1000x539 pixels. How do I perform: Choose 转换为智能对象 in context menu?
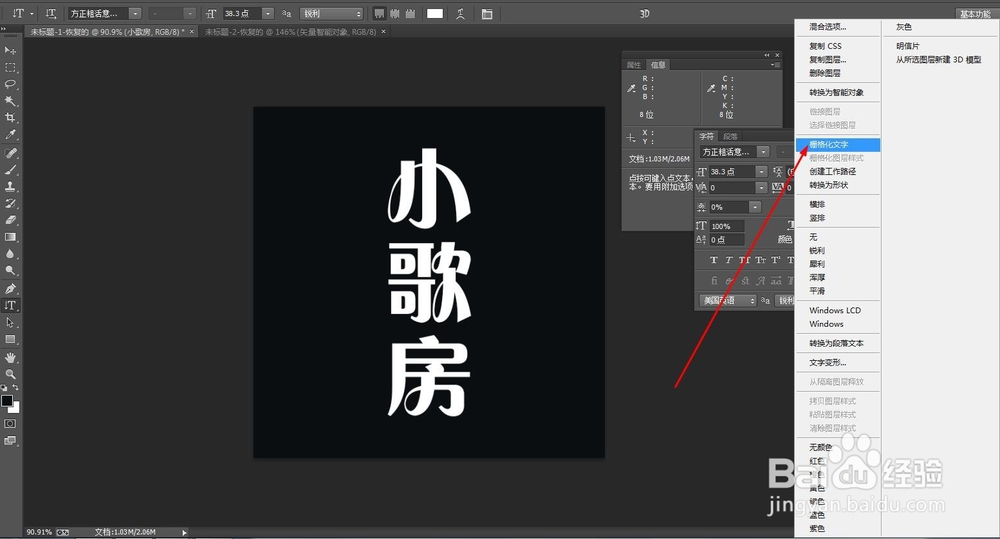pos(838,92)
